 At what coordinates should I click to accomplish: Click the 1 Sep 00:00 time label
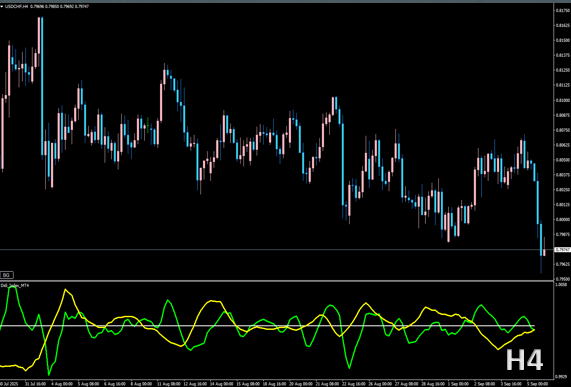coord(459,384)
